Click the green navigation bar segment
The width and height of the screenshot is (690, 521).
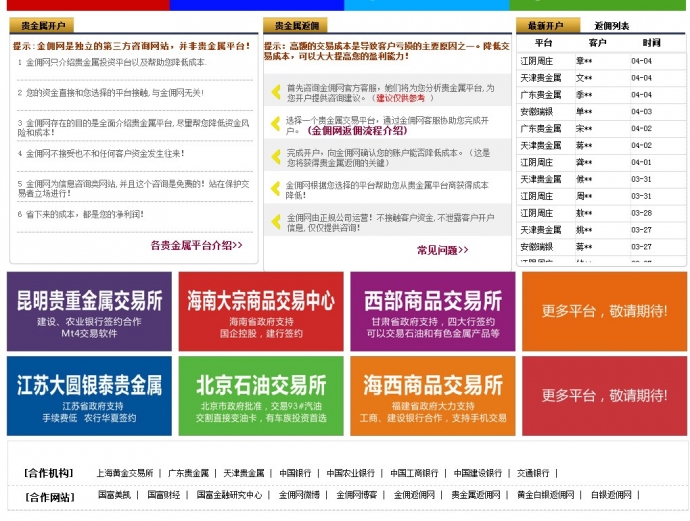598,5
